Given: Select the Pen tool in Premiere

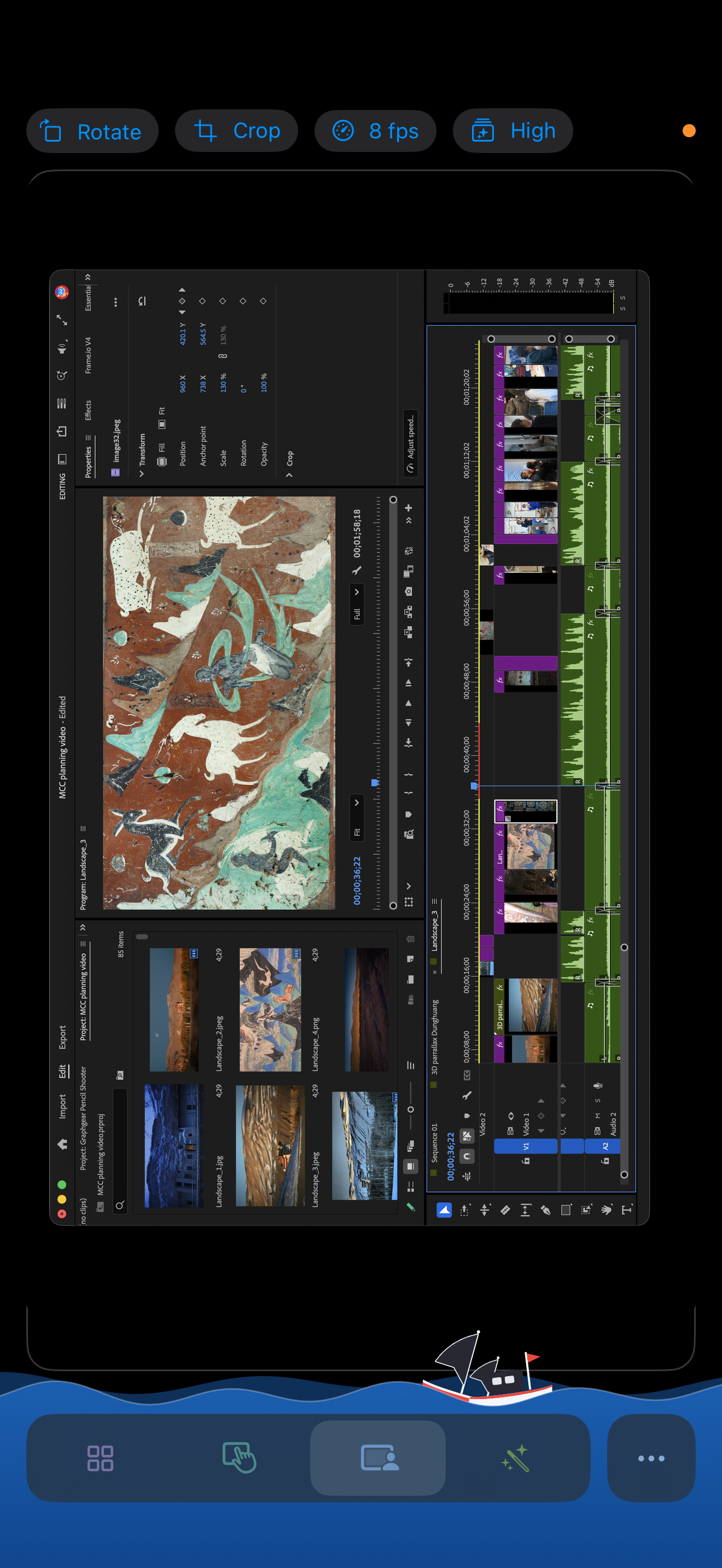Looking at the screenshot, I should pyautogui.click(x=545, y=1209).
